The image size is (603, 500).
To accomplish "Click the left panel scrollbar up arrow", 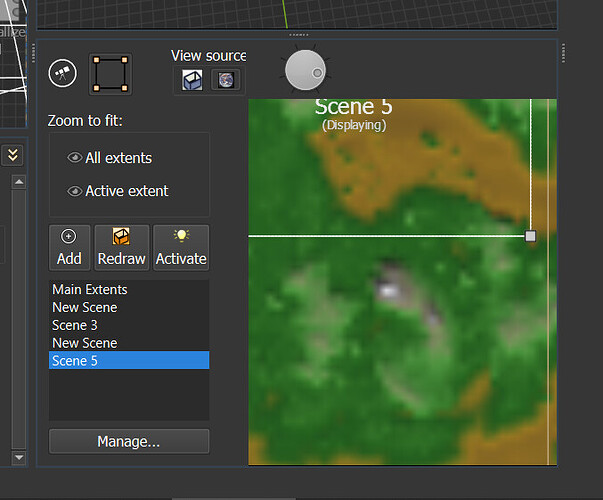I will (19, 182).
